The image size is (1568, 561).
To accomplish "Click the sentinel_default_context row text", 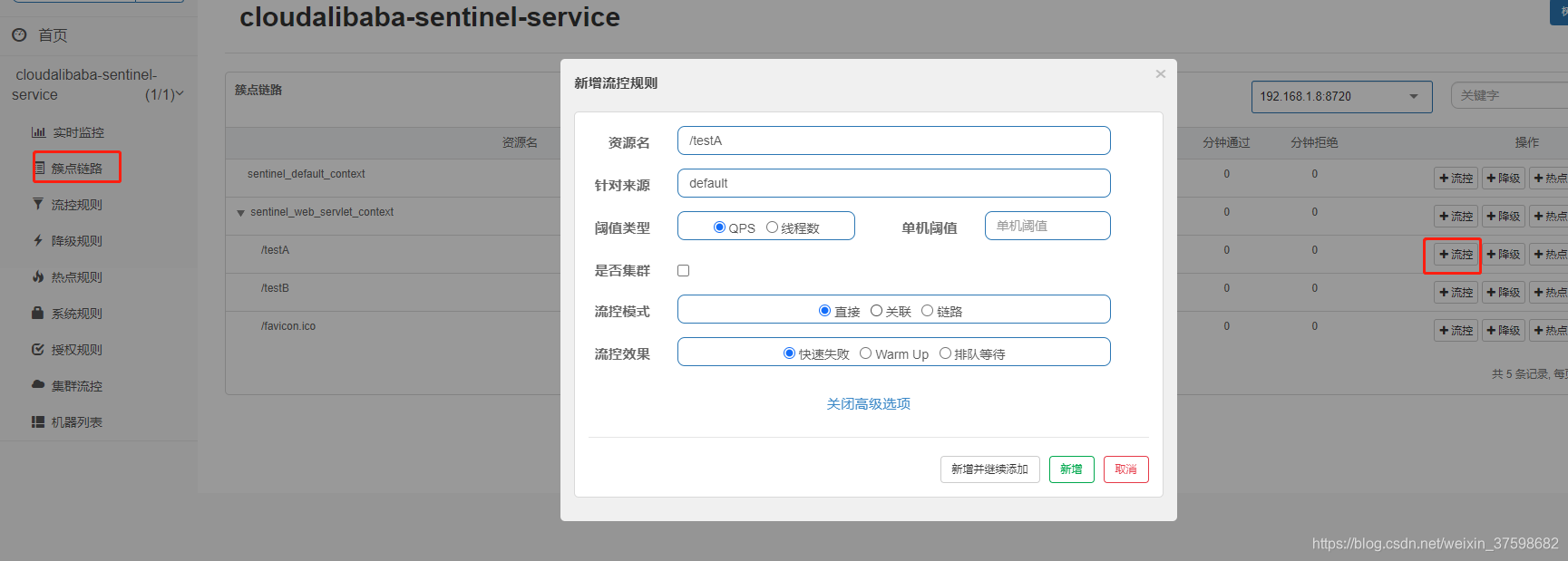I will pos(307,174).
